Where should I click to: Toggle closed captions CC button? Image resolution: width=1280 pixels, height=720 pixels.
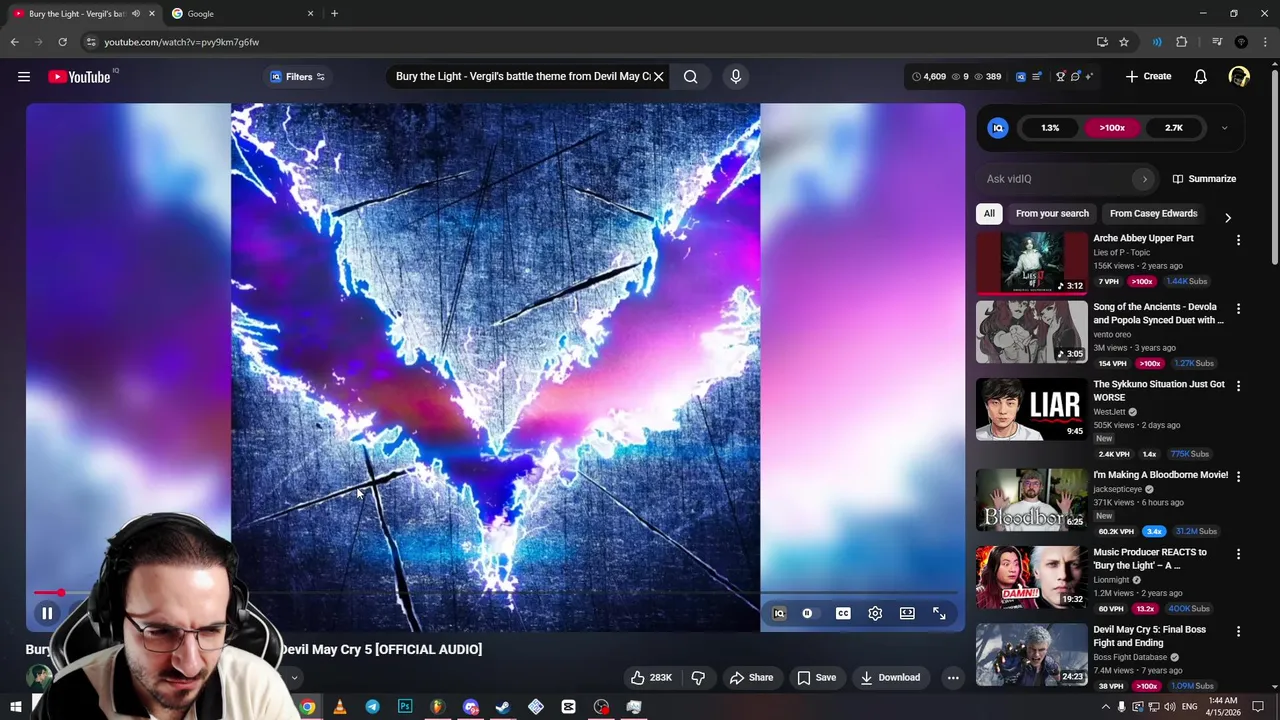point(843,613)
